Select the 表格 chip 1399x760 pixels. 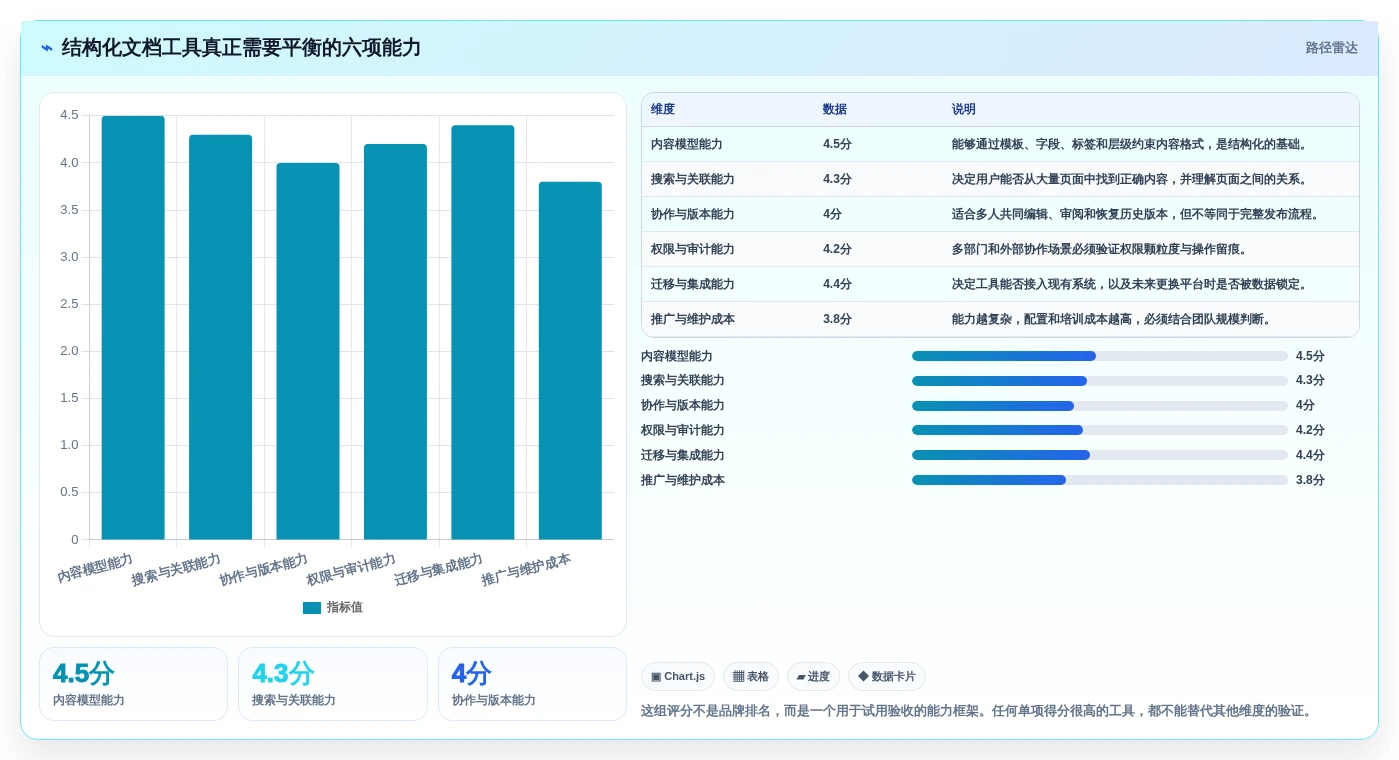tap(751, 677)
